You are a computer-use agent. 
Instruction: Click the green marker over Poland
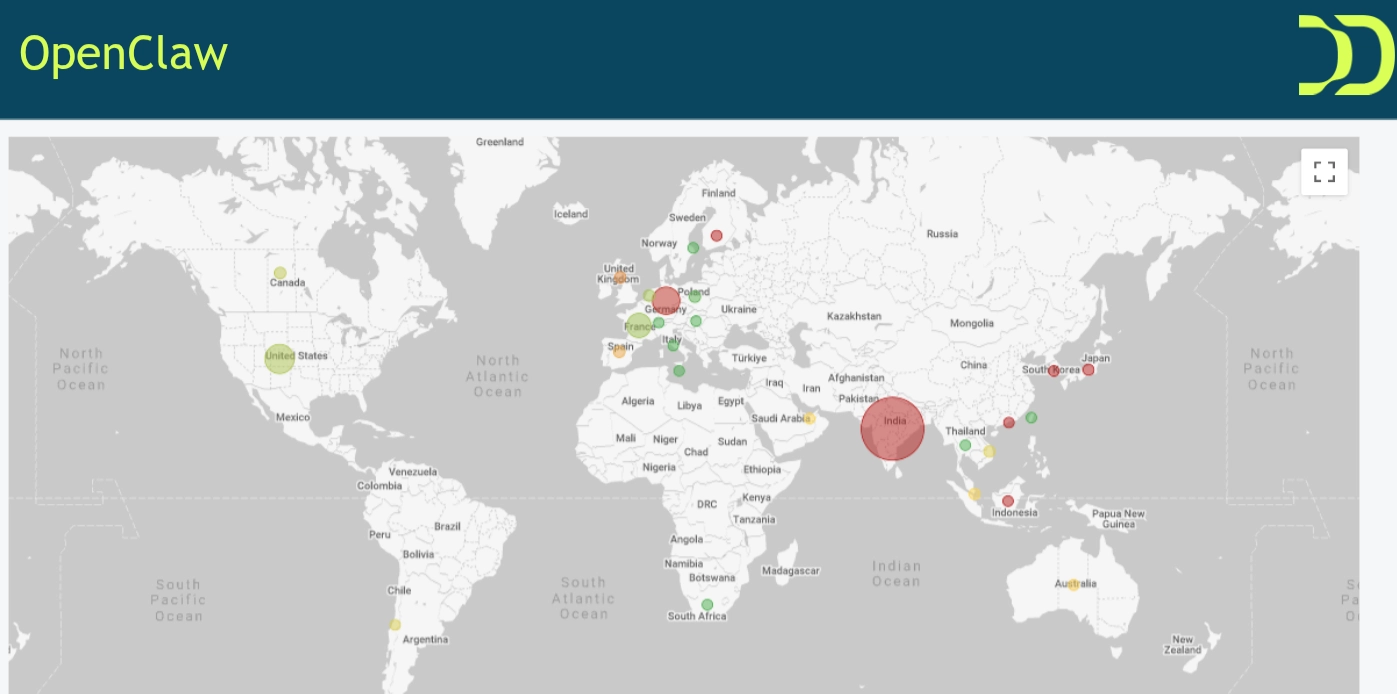pyautogui.click(x=694, y=297)
